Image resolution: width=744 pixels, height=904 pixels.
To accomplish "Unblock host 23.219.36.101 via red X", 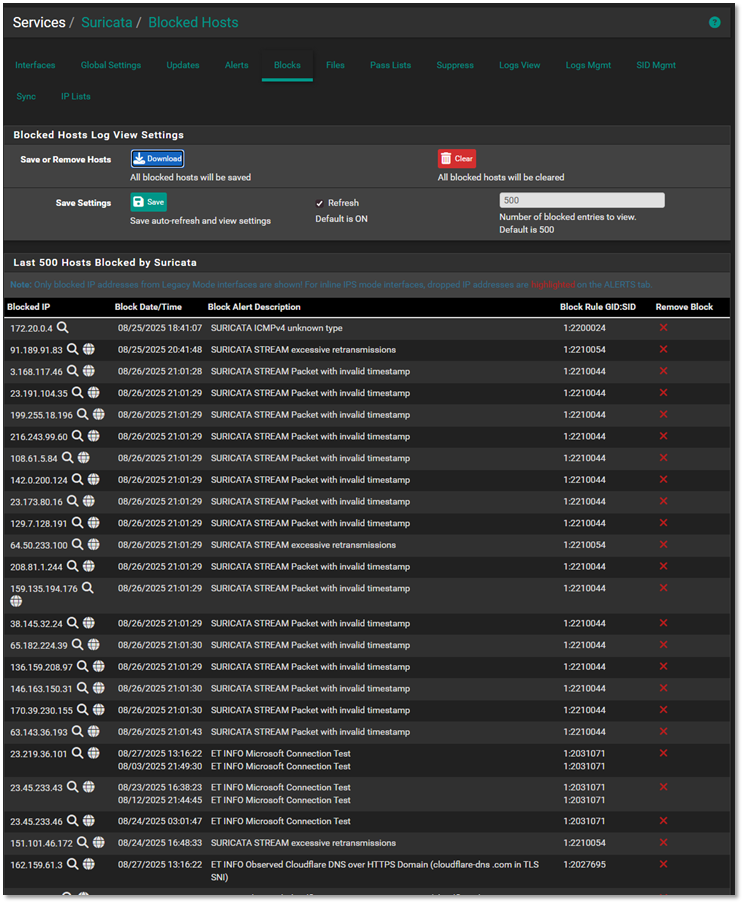I will click(x=664, y=754).
